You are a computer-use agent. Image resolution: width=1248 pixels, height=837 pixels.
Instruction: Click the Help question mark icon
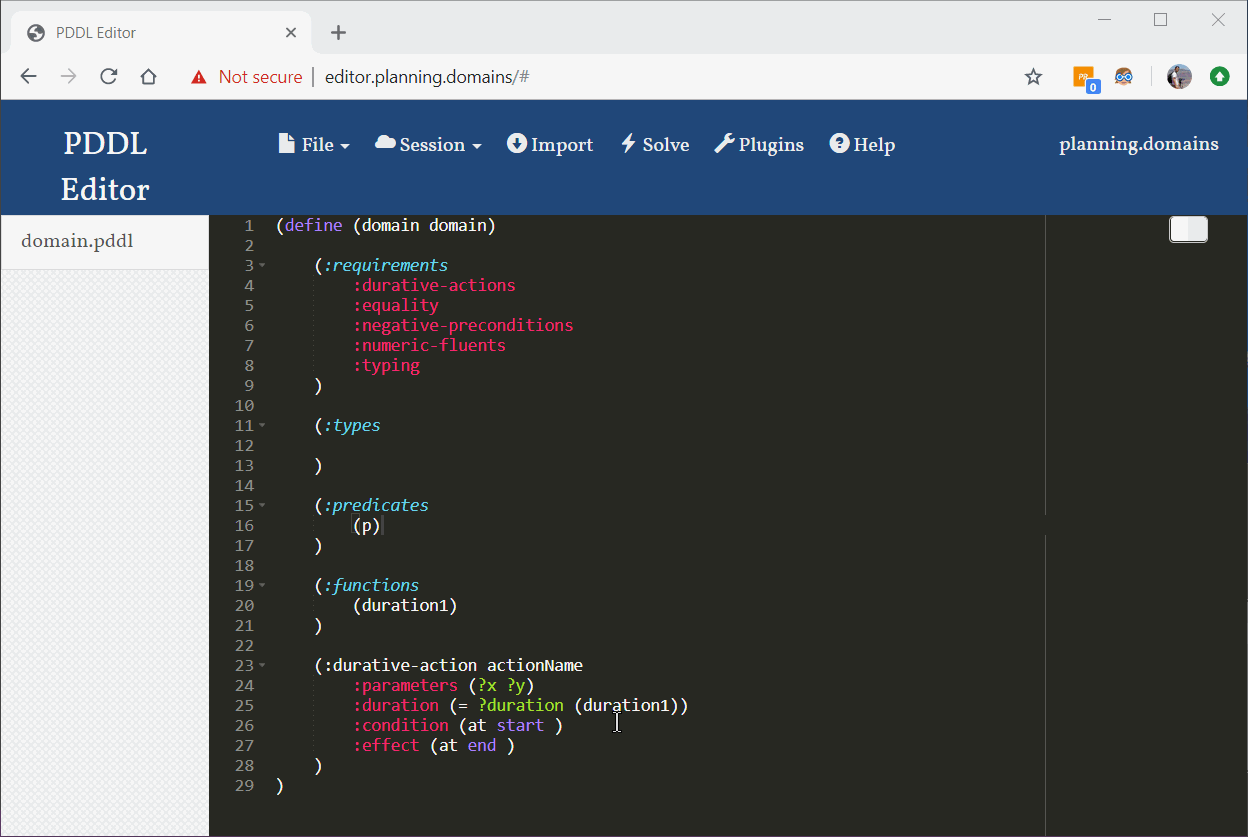pos(839,144)
